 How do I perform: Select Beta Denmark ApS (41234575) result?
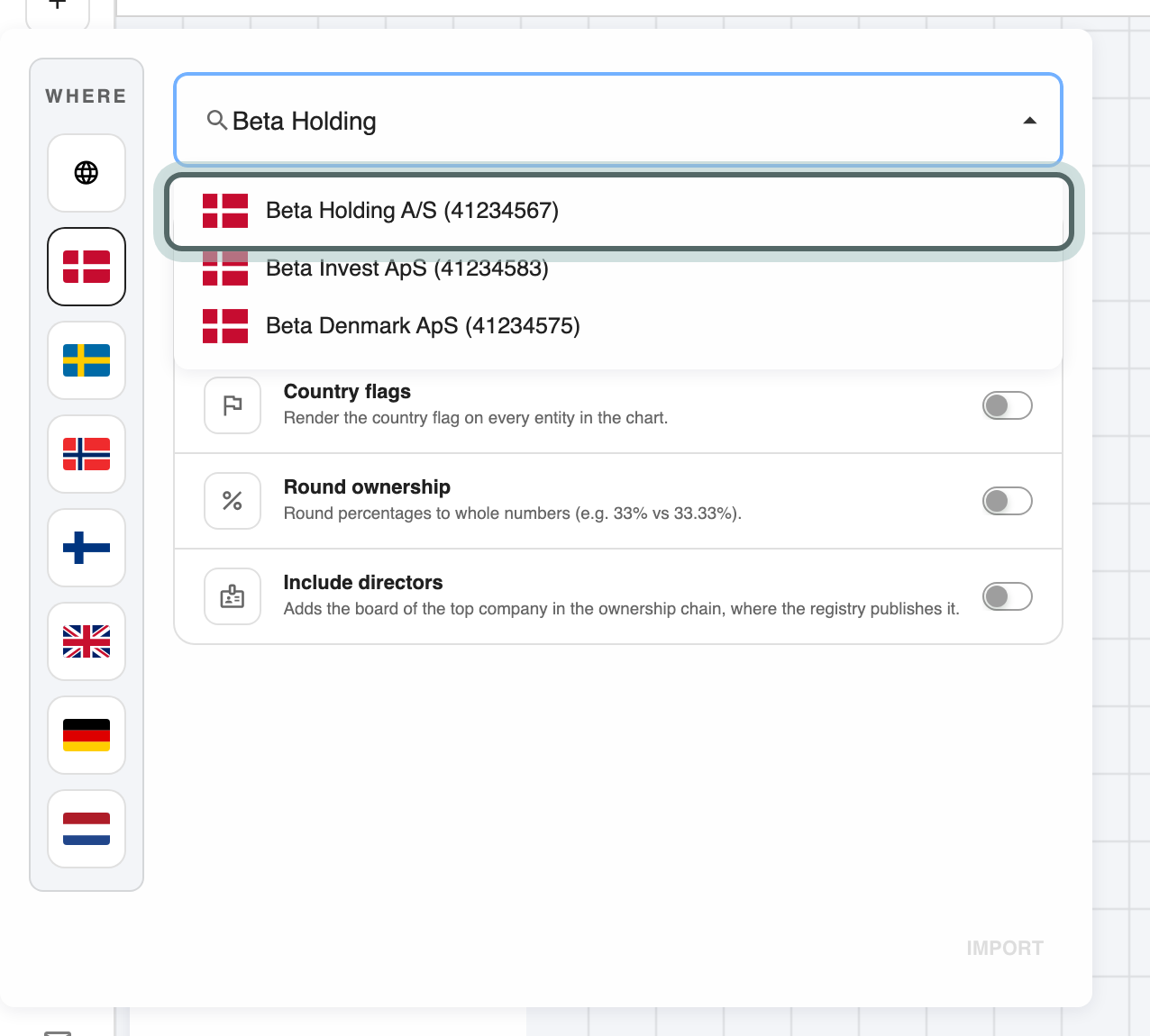pos(618,326)
